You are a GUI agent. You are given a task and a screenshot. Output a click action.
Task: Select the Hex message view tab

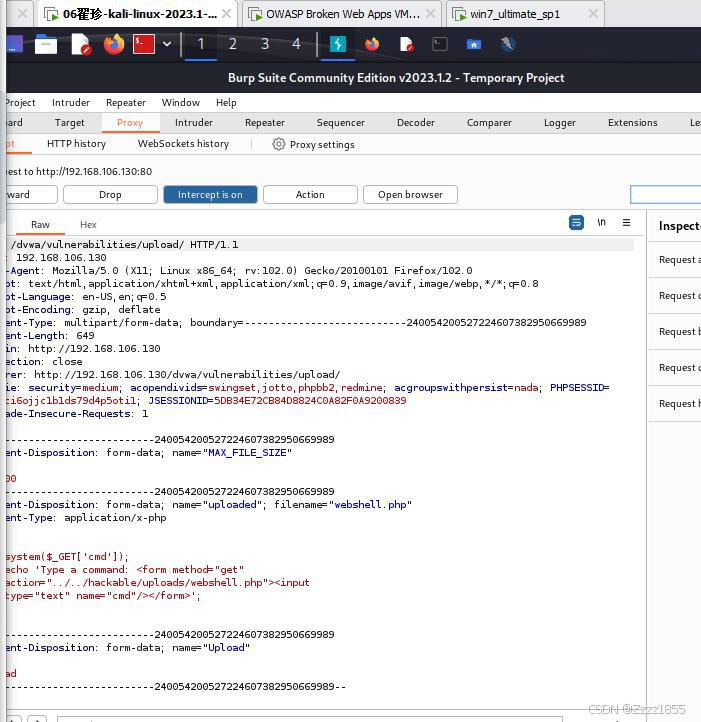[x=88, y=225]
